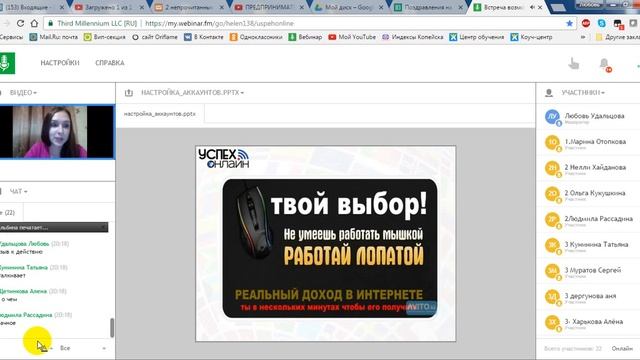Screen dimensions: 640x360
Task: Click Удальцова Любовь name in chat
Action: tap(24, 244)
